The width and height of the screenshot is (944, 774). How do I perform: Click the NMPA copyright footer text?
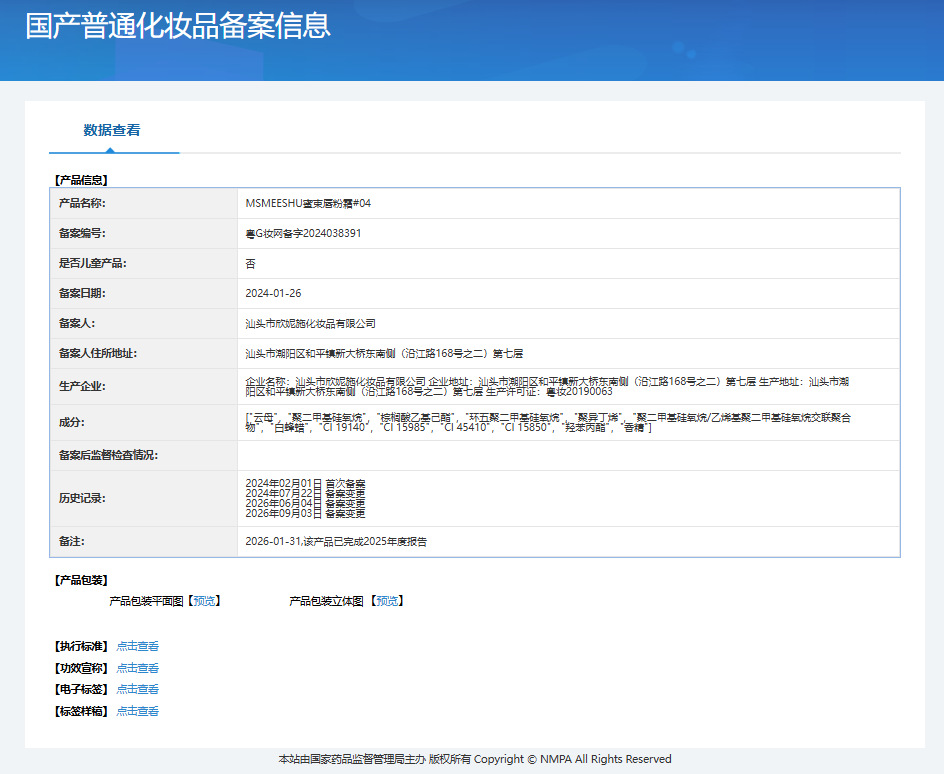click(475, 760)
